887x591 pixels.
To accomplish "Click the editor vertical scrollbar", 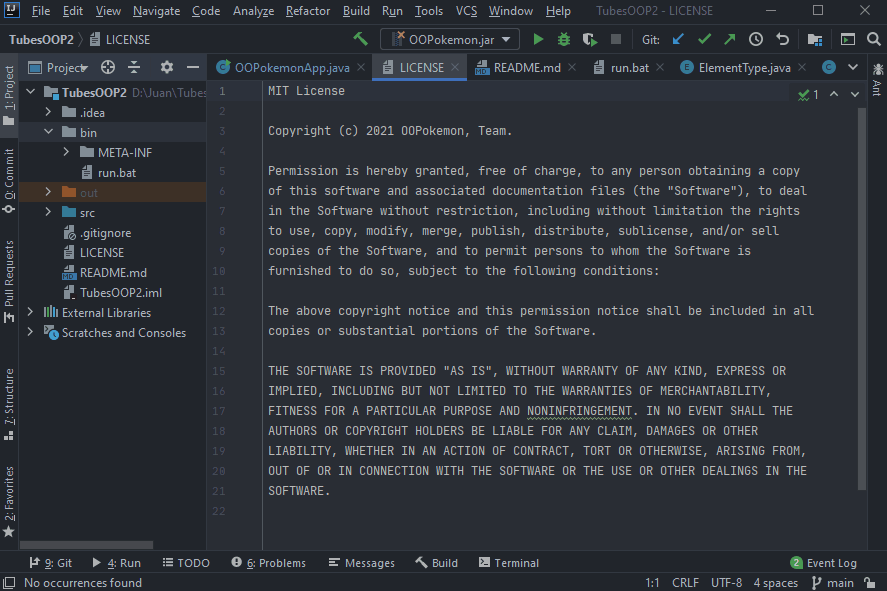I will tap(862, 299).
